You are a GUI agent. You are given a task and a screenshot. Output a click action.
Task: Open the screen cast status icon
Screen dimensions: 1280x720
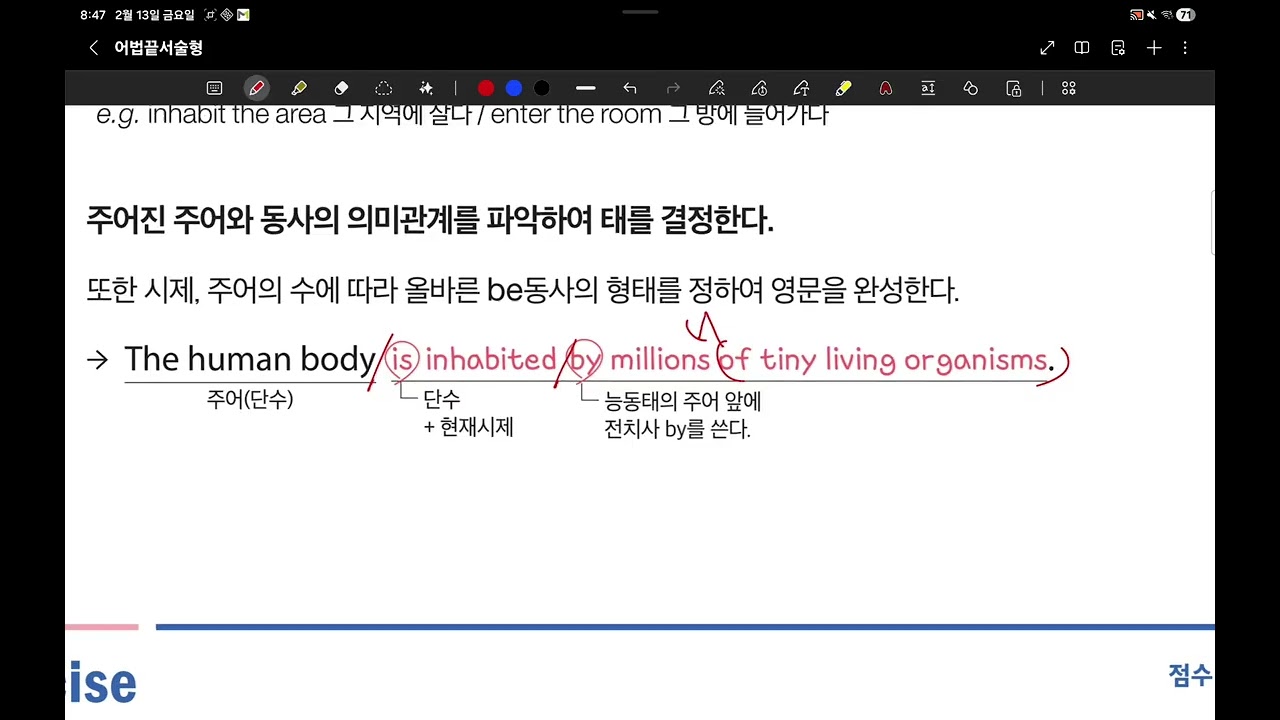tap(1136, 15)
